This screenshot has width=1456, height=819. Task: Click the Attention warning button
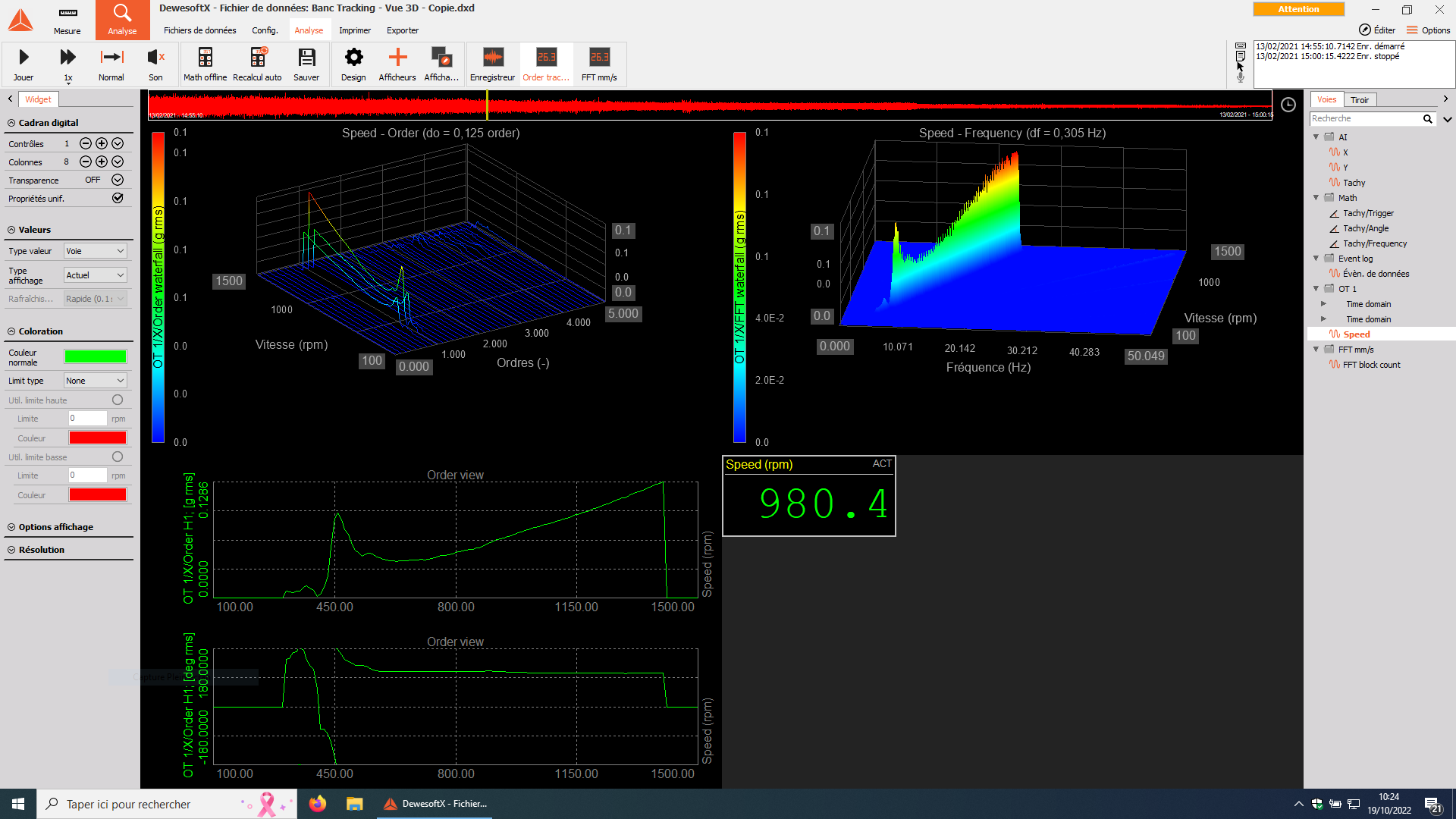pyautogui.click(x=1298, y=9)
